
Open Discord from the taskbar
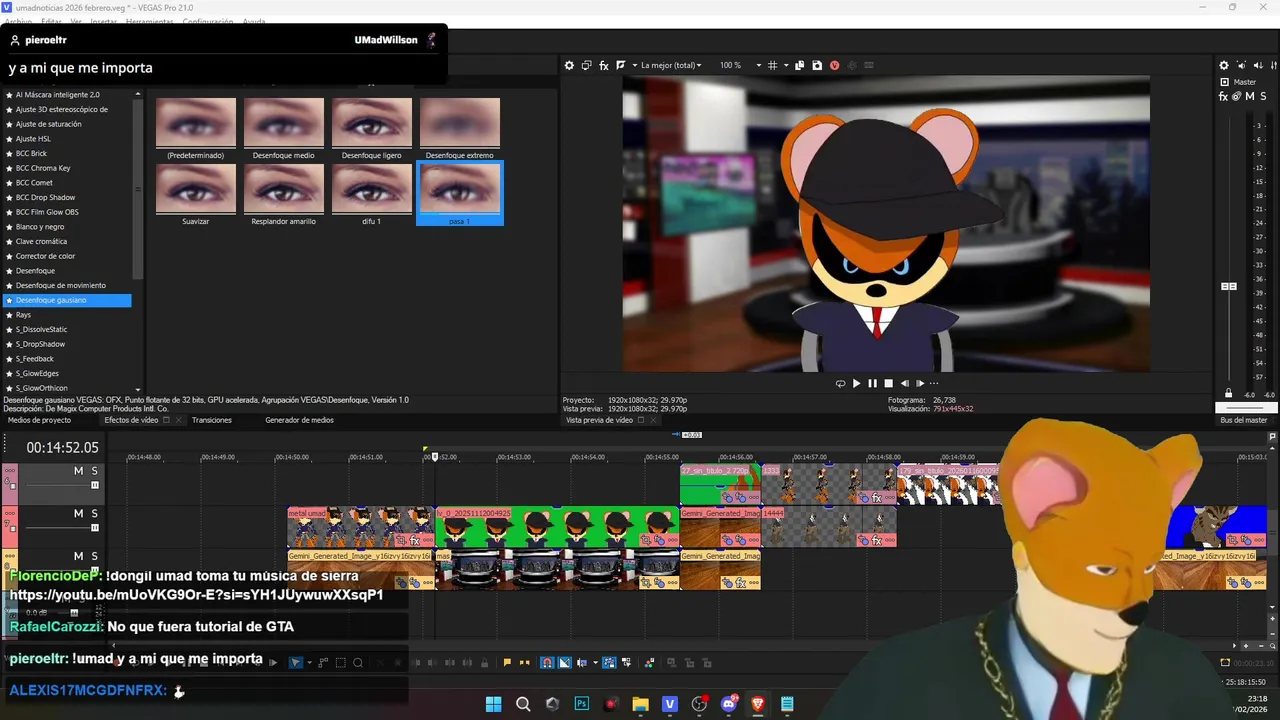coord(728,704)
